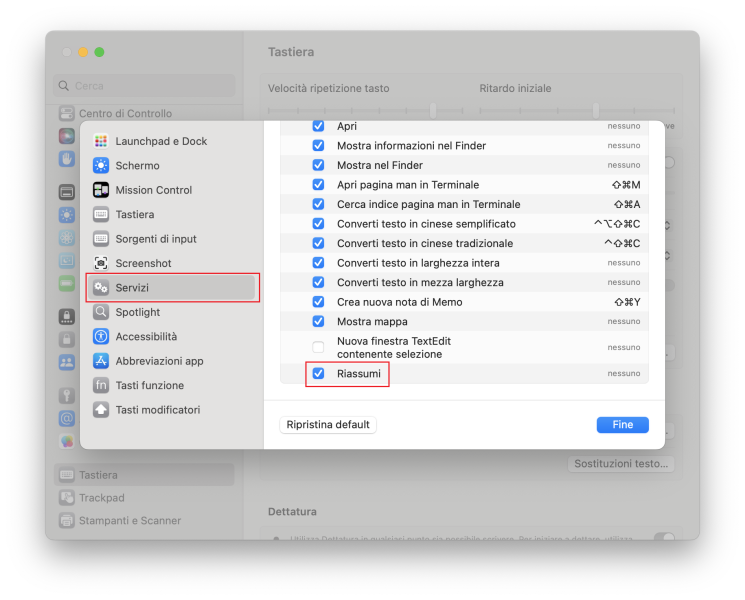Click the Launchpad e Dock icon

(101, 141)
